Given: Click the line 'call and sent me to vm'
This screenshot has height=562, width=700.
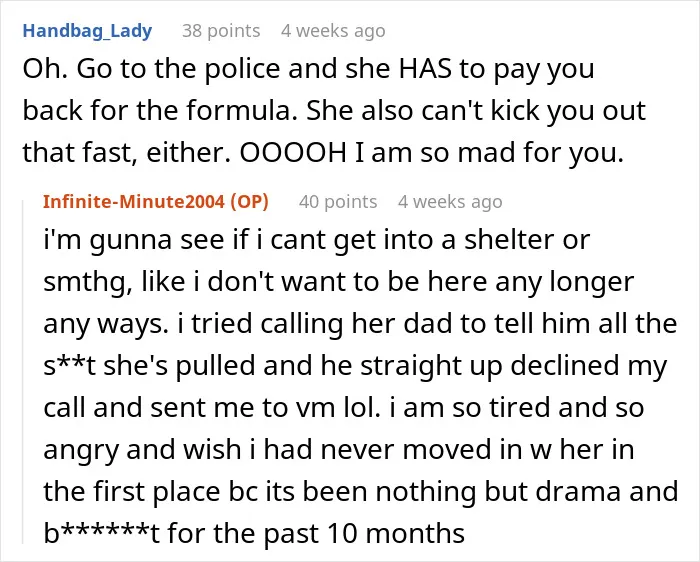Looking at the screenshot, I should click(343, 408).
